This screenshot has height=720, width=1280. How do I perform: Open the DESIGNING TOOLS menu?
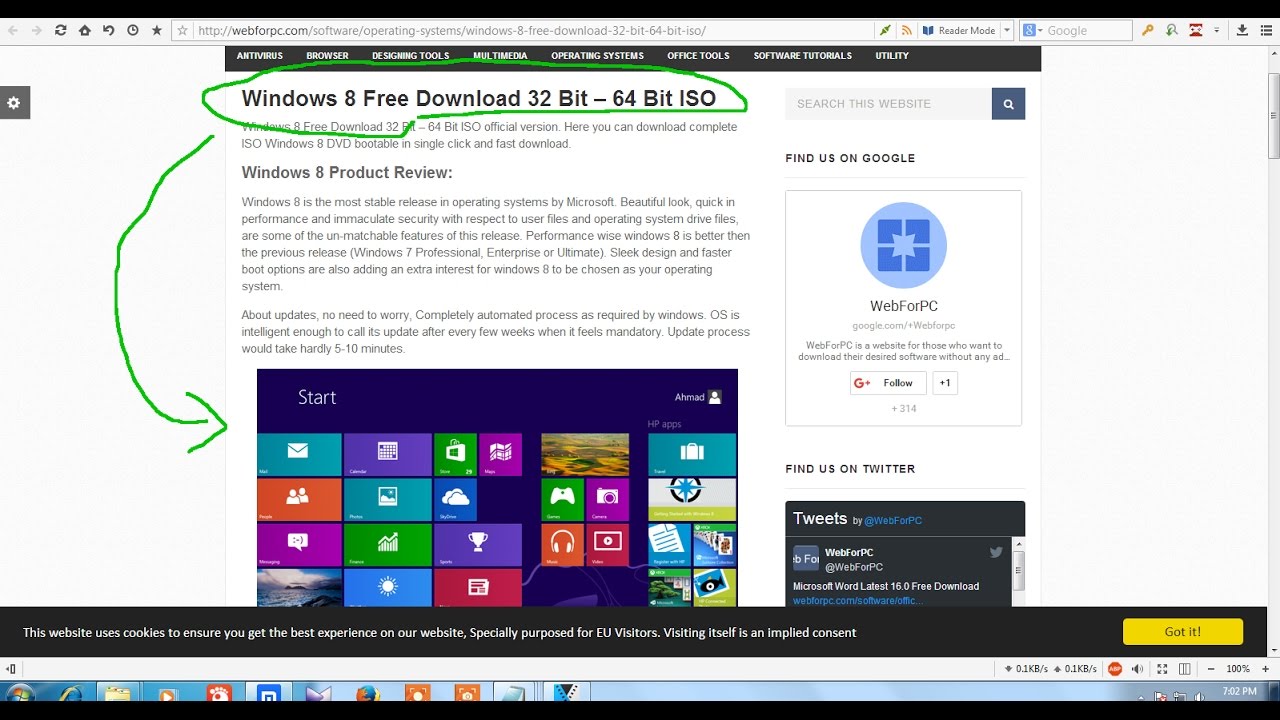pyautogui.click(x=411, y=56)
